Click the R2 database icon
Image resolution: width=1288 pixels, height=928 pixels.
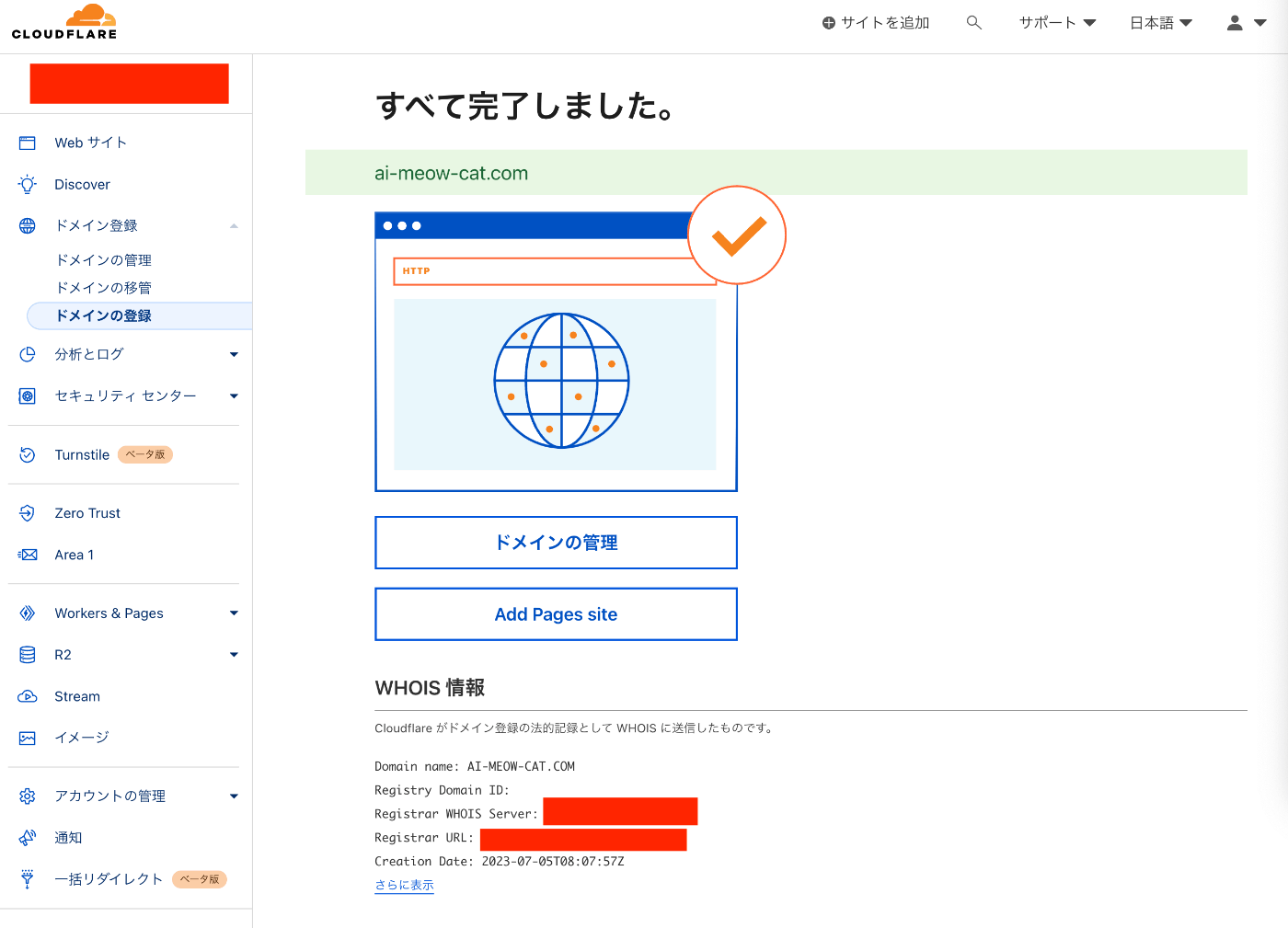tap(28, 655)
